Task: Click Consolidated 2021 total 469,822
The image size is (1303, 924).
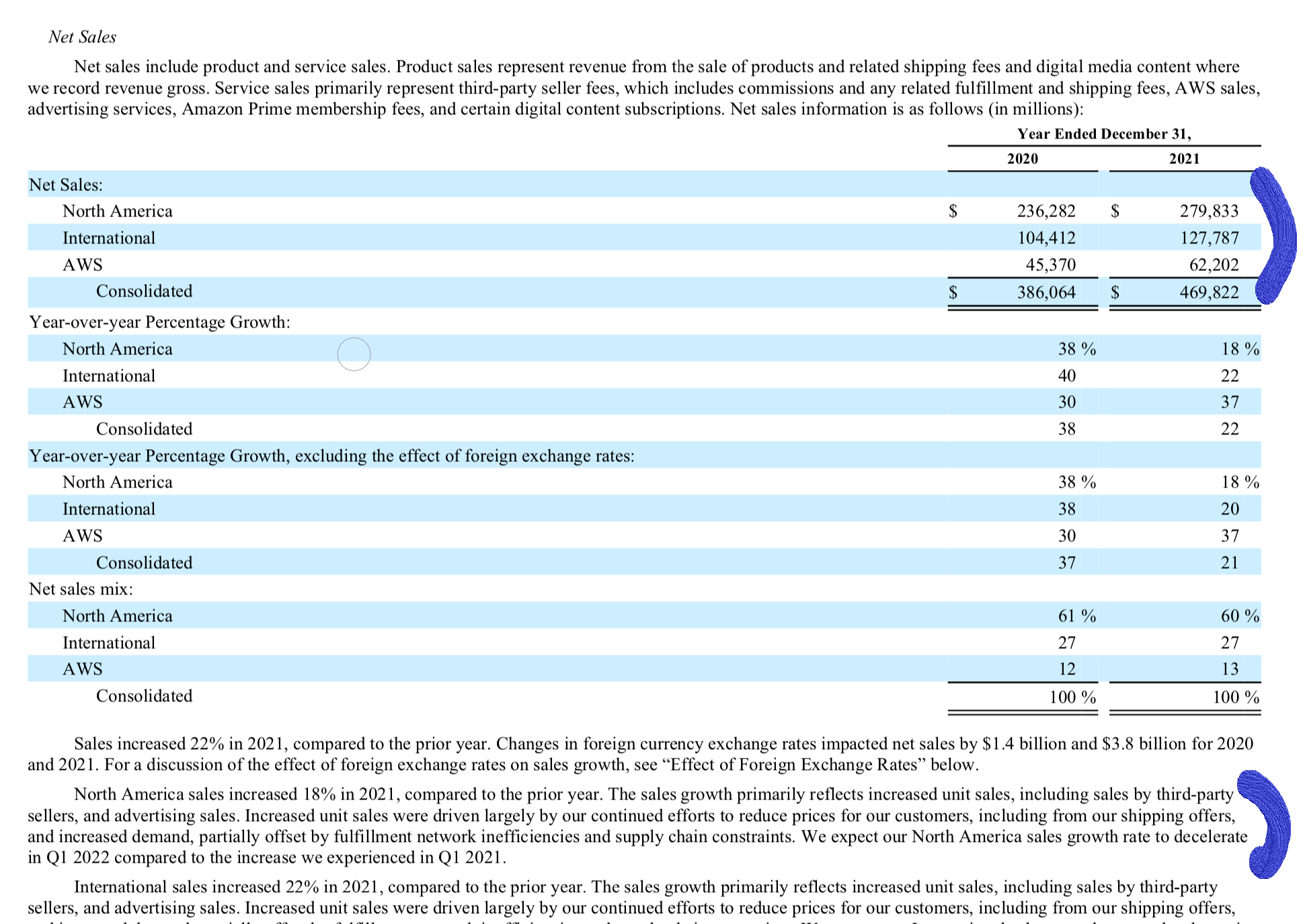Action: coord(1209,293)
